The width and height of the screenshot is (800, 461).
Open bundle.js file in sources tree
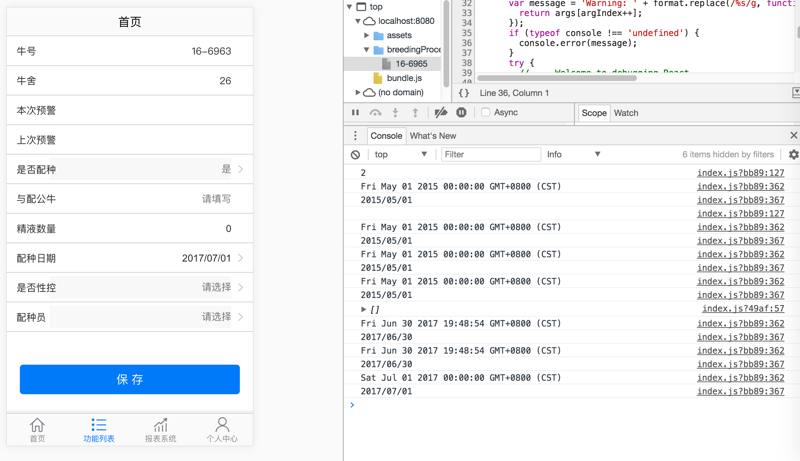404,78
